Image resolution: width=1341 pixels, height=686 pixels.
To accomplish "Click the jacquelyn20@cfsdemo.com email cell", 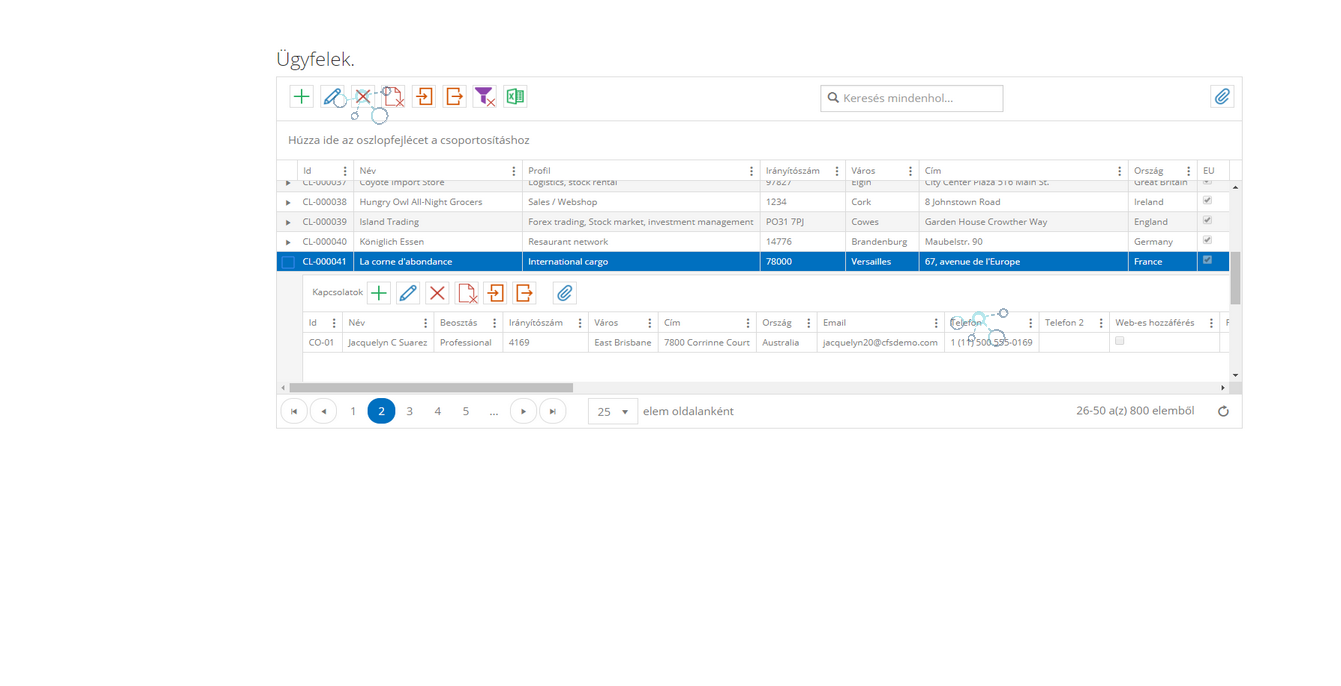I will coord(880,342).
